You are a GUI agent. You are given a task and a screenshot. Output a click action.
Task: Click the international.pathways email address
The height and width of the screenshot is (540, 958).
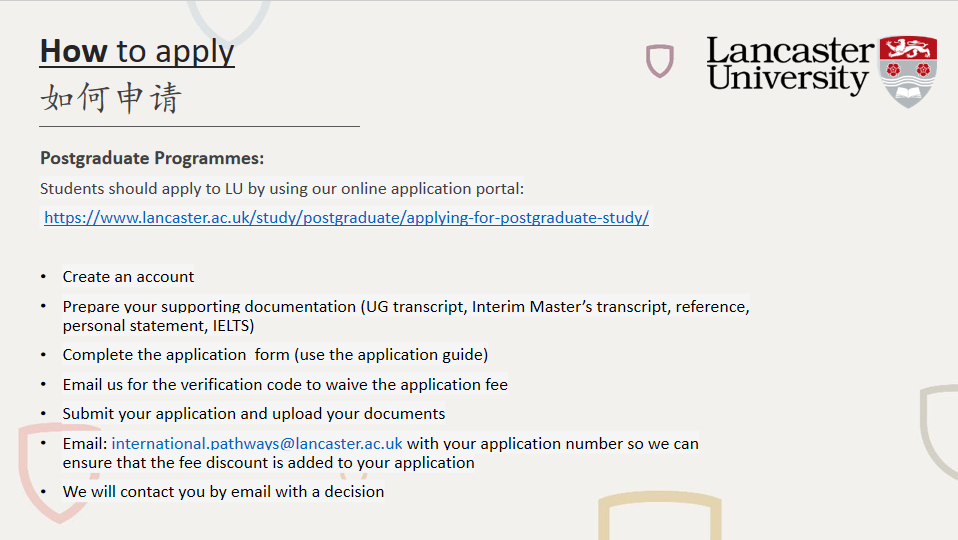(257, 443)
